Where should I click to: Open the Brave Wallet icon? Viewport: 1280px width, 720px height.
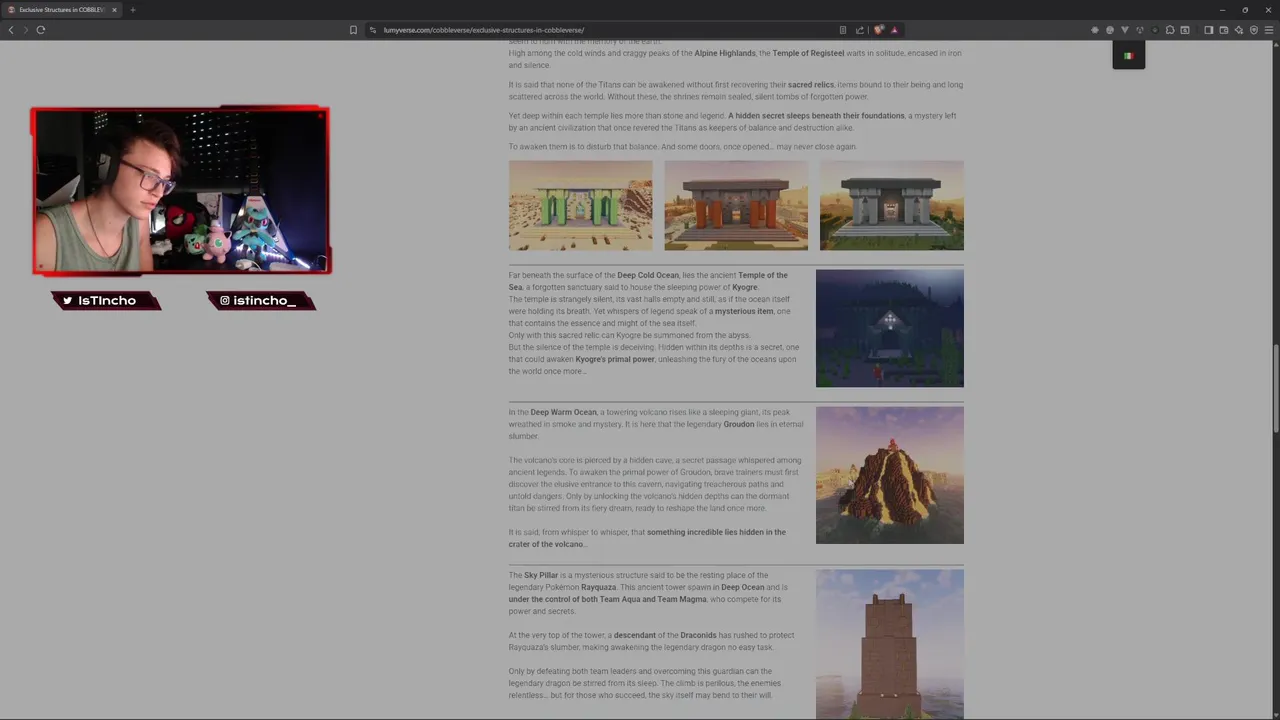pos(1224,30)
